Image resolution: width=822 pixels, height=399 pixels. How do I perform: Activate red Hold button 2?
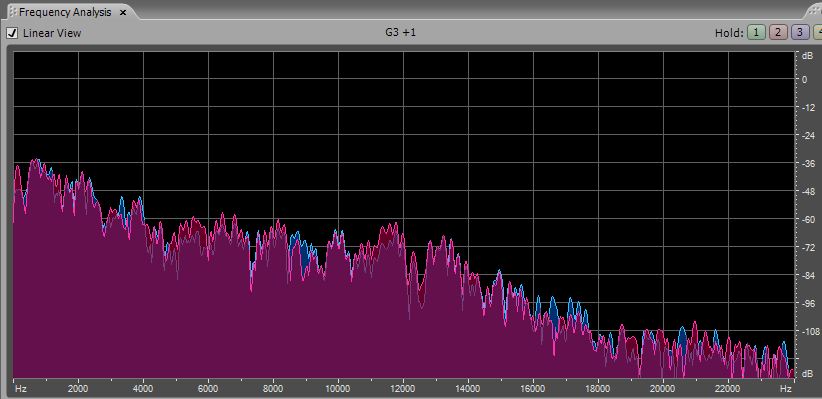click(777, 33)
